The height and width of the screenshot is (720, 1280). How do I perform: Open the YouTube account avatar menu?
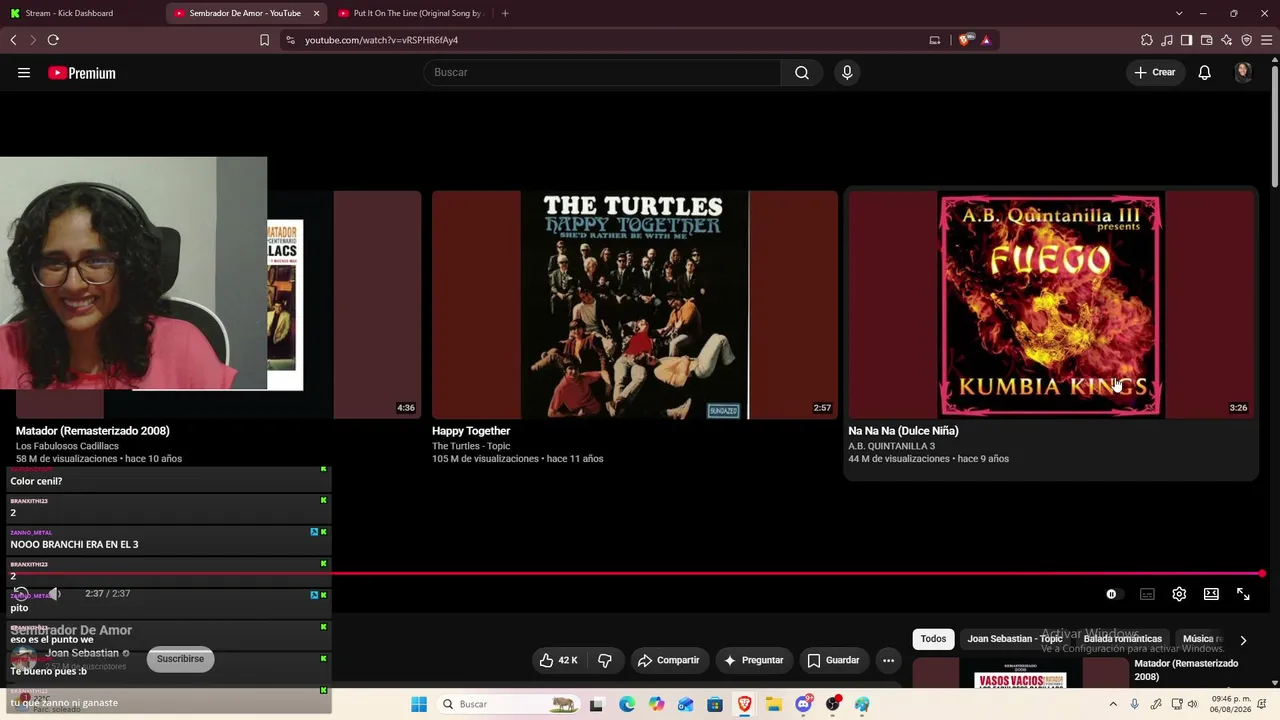pyautogui.click(x=1243, y=72)
